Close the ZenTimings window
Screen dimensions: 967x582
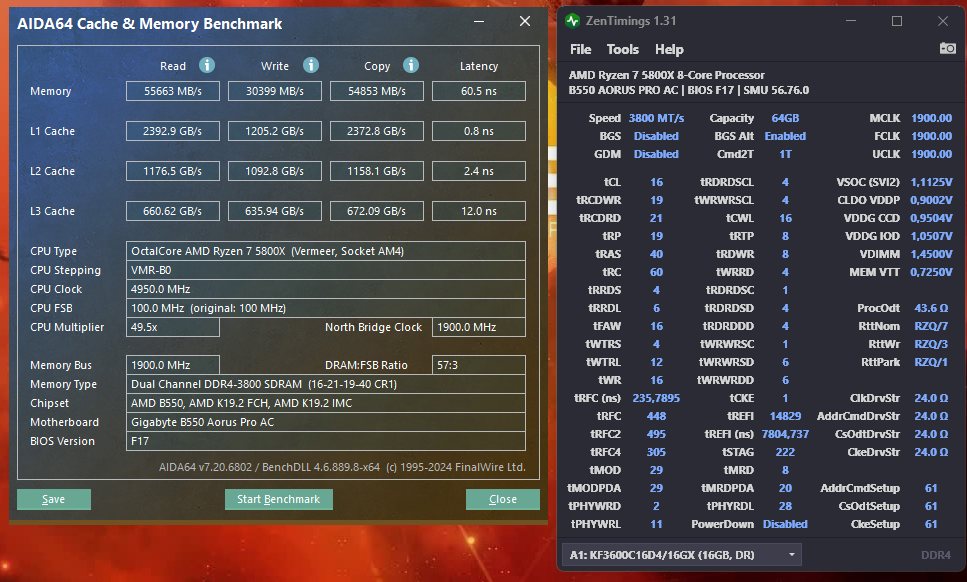(943, 21)
